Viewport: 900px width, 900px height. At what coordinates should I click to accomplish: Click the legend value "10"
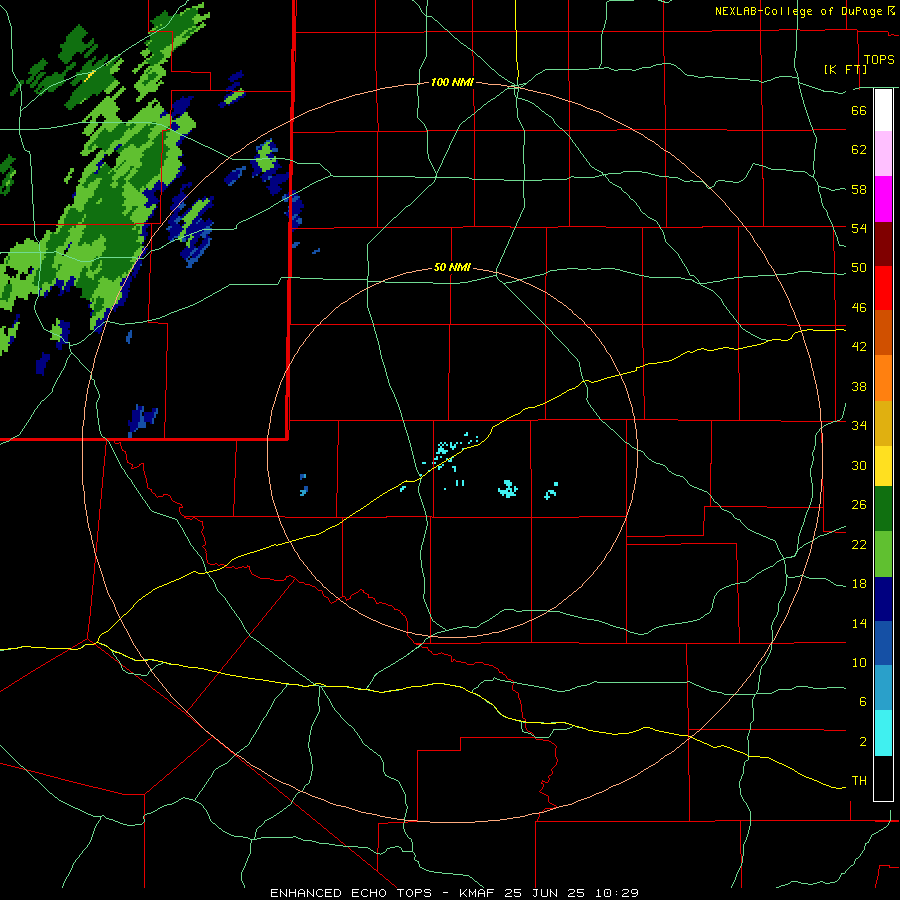[x=859, y=663]
